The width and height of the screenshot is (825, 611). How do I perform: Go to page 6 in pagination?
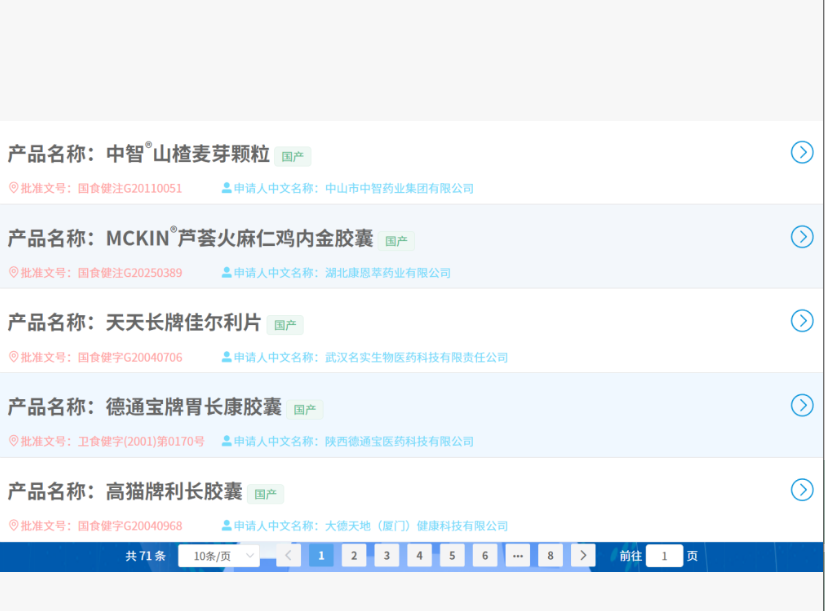485,556
